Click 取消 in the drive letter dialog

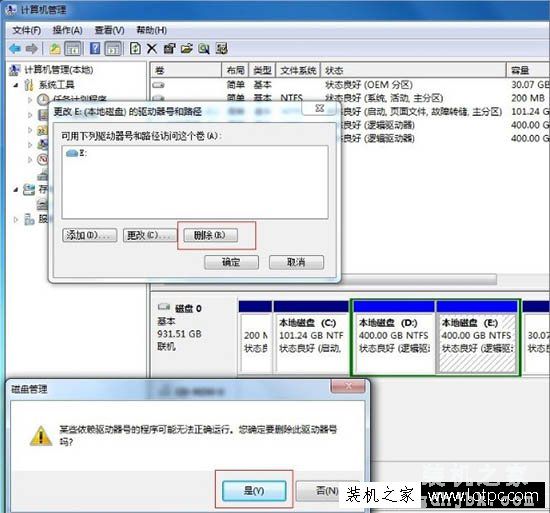296,262
